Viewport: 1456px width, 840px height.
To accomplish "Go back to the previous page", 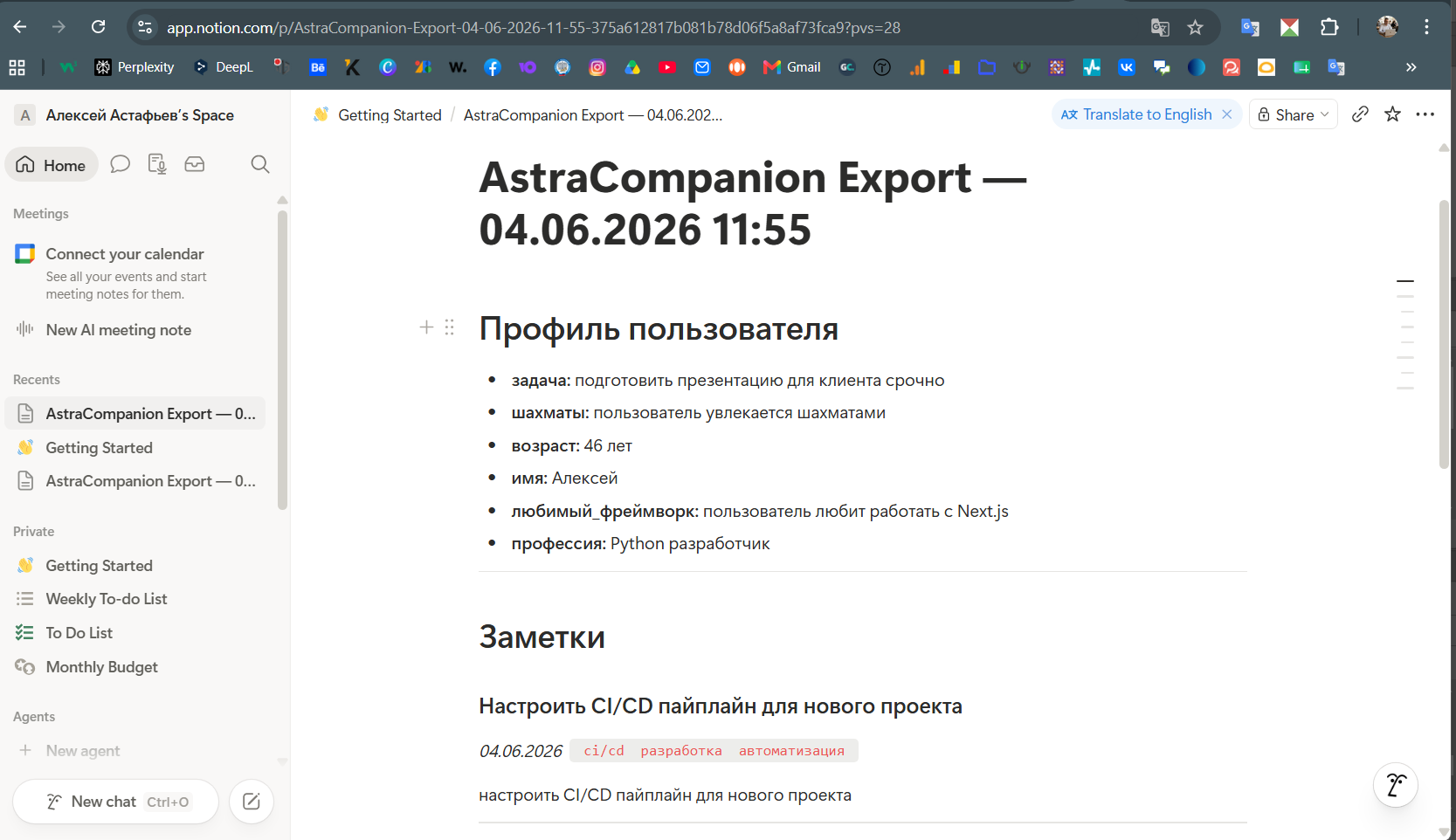I will point(20,27).
